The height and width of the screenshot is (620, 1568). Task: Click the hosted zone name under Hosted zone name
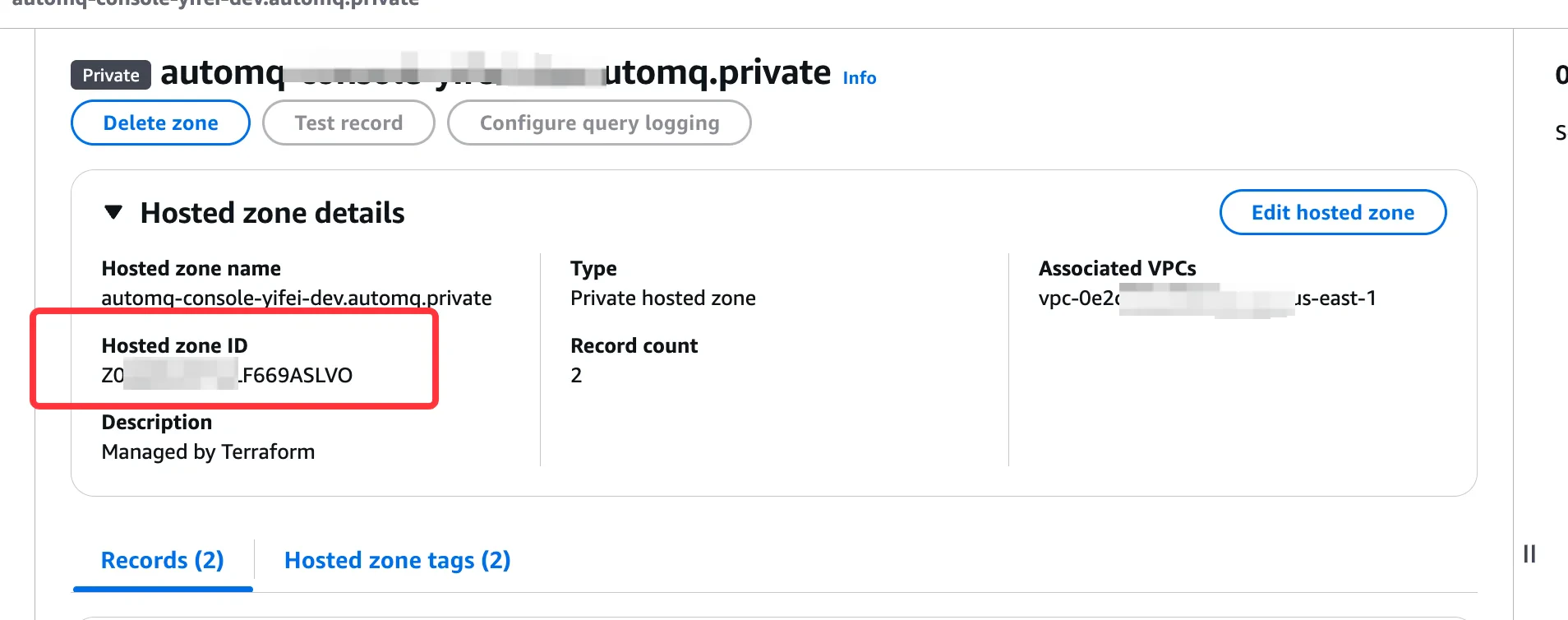296,298
